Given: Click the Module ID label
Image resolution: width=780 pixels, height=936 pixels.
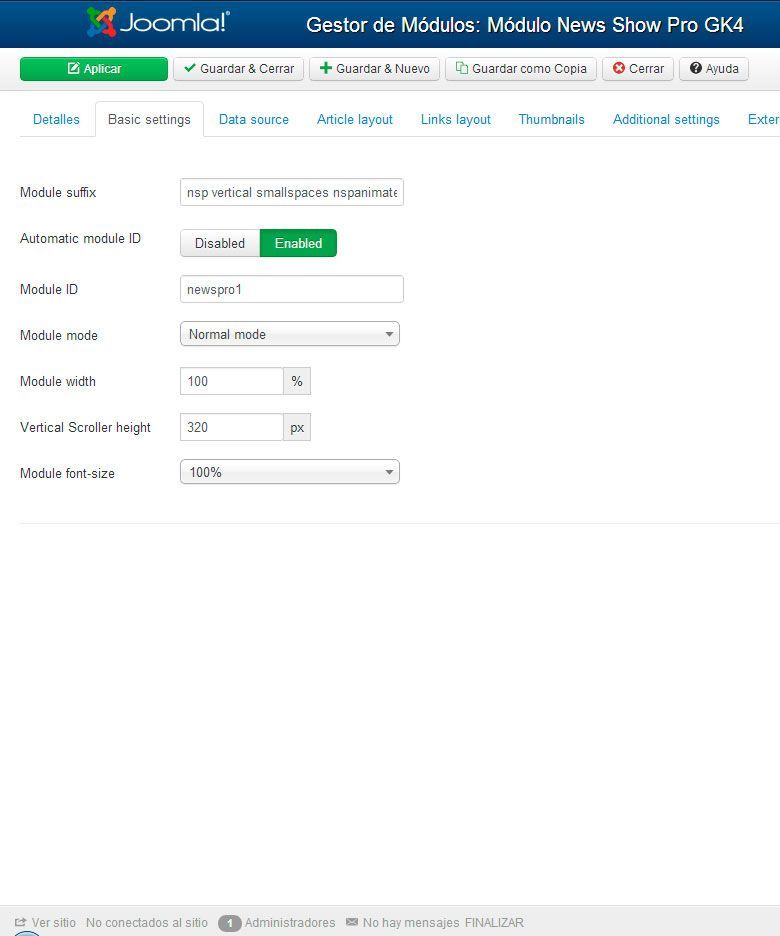Looking at the screenshot, I should [49, 290].
